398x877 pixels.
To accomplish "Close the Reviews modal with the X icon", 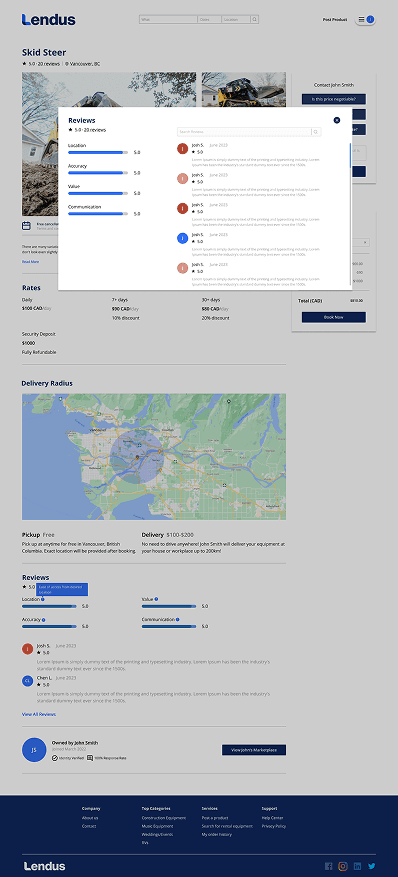I will click(337, 120).
